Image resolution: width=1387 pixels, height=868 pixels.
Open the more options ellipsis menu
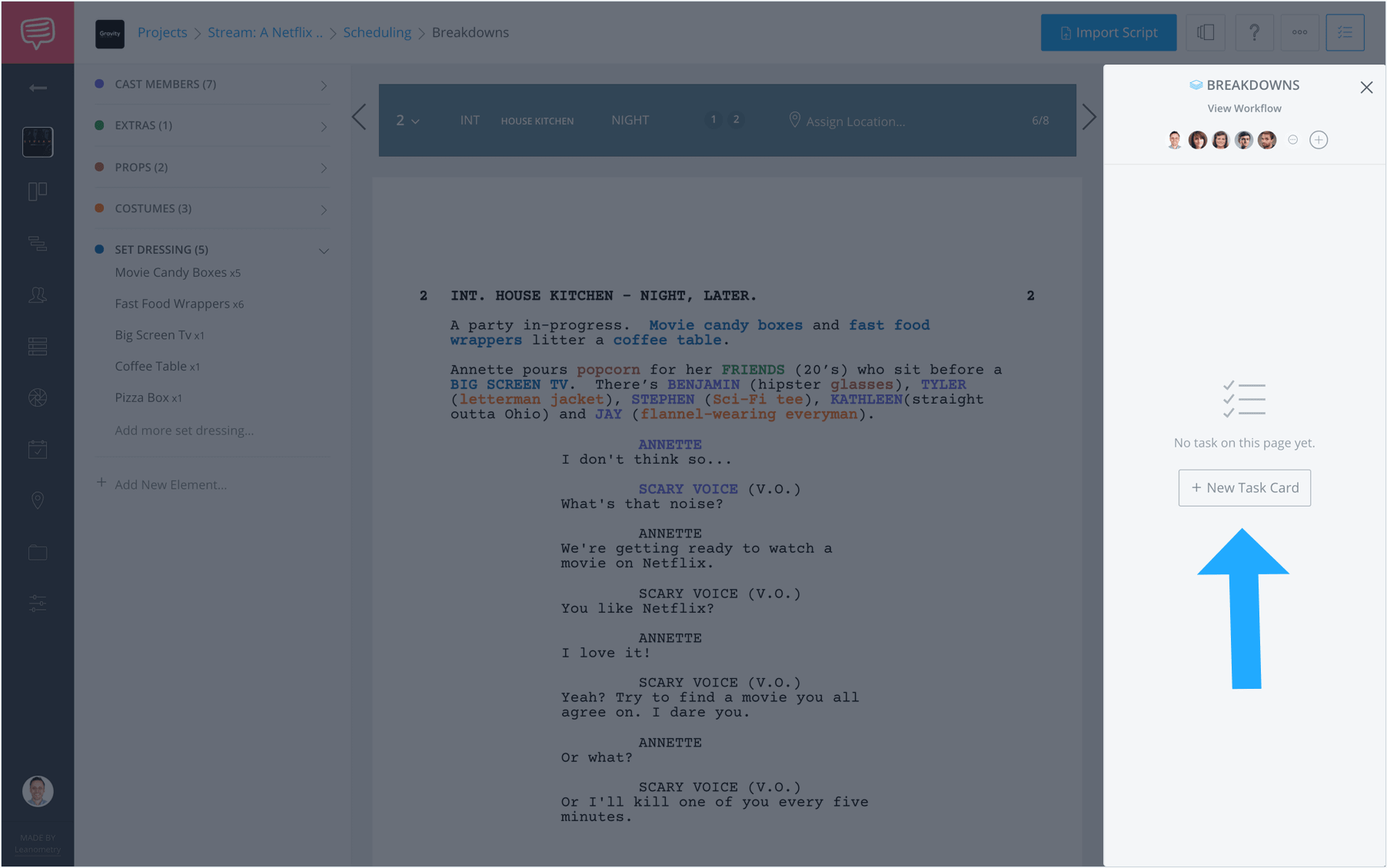point(1299,32)
